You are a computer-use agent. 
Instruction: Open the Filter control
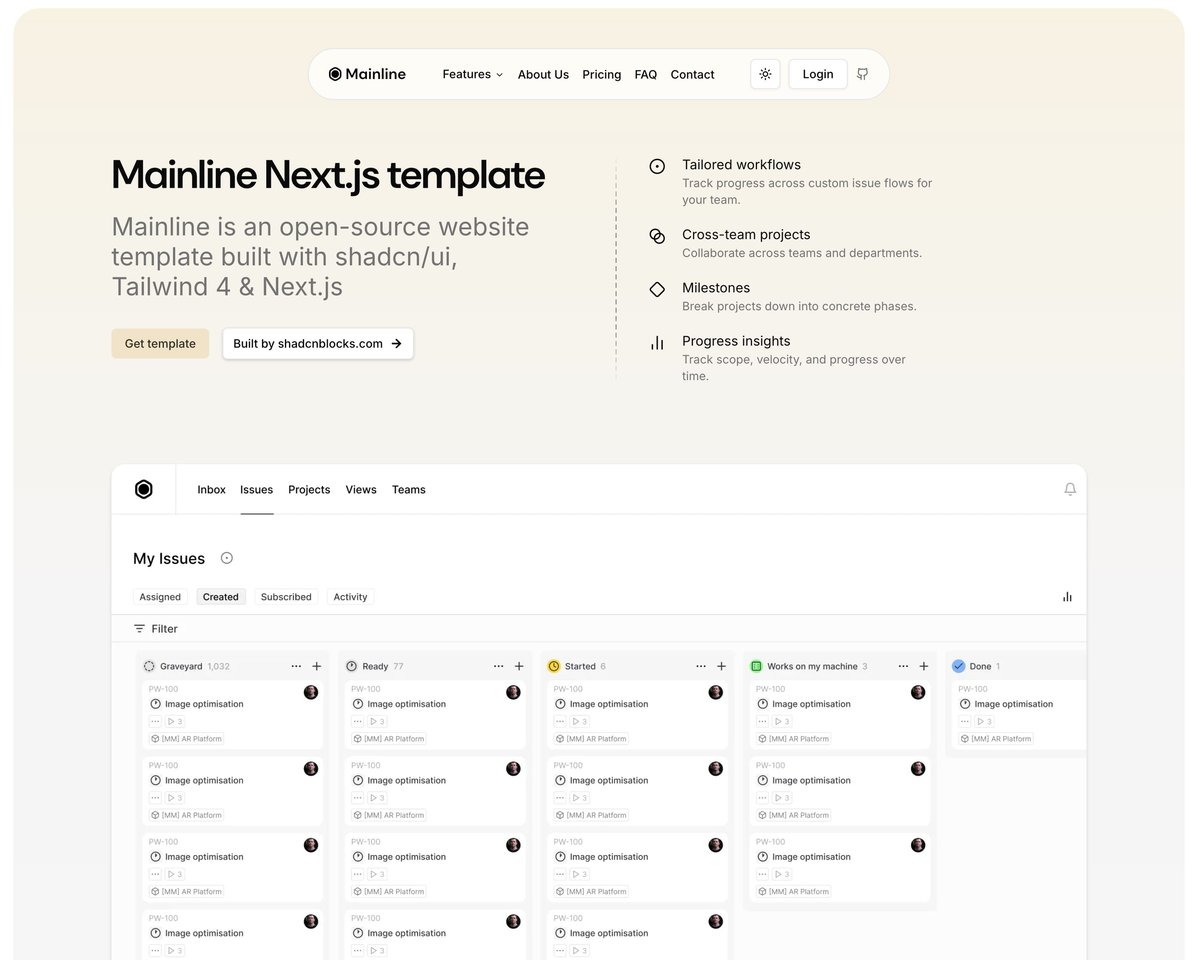click(156, 628)
